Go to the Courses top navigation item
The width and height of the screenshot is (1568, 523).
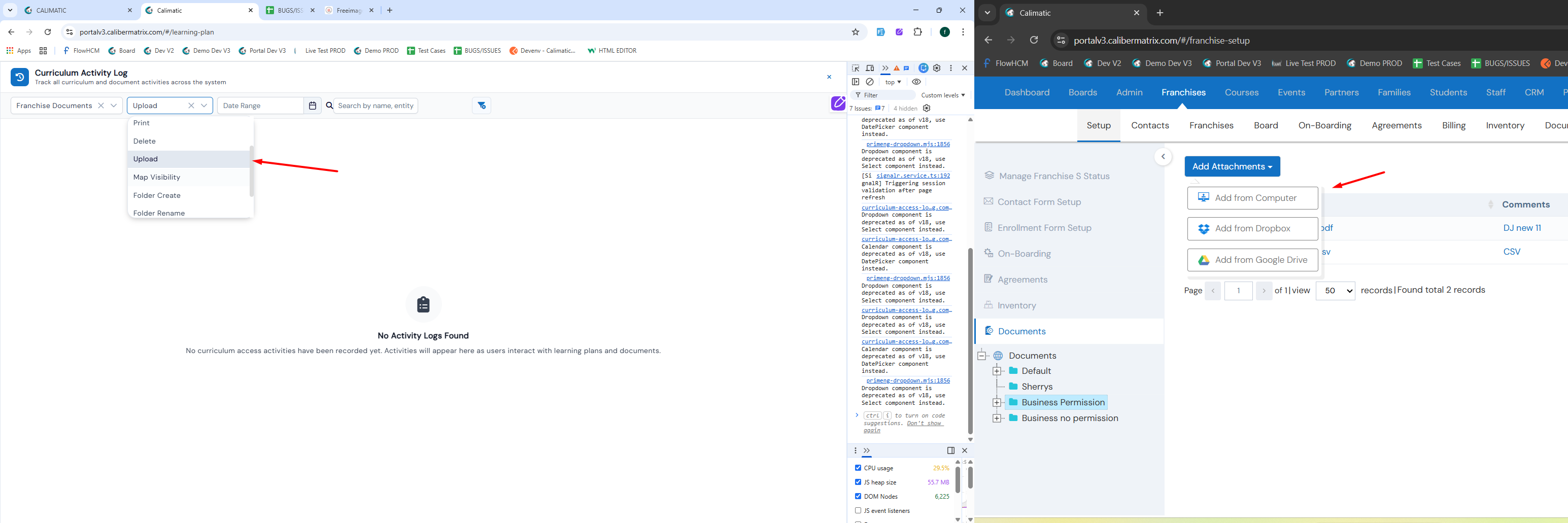tap(1242, 92)
